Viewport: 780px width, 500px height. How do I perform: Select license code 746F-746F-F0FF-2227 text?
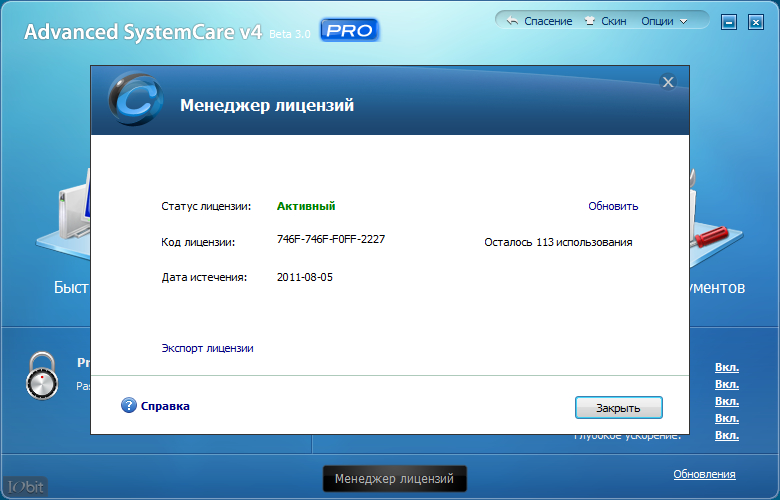pyautogui.click(x=331, y=239)
